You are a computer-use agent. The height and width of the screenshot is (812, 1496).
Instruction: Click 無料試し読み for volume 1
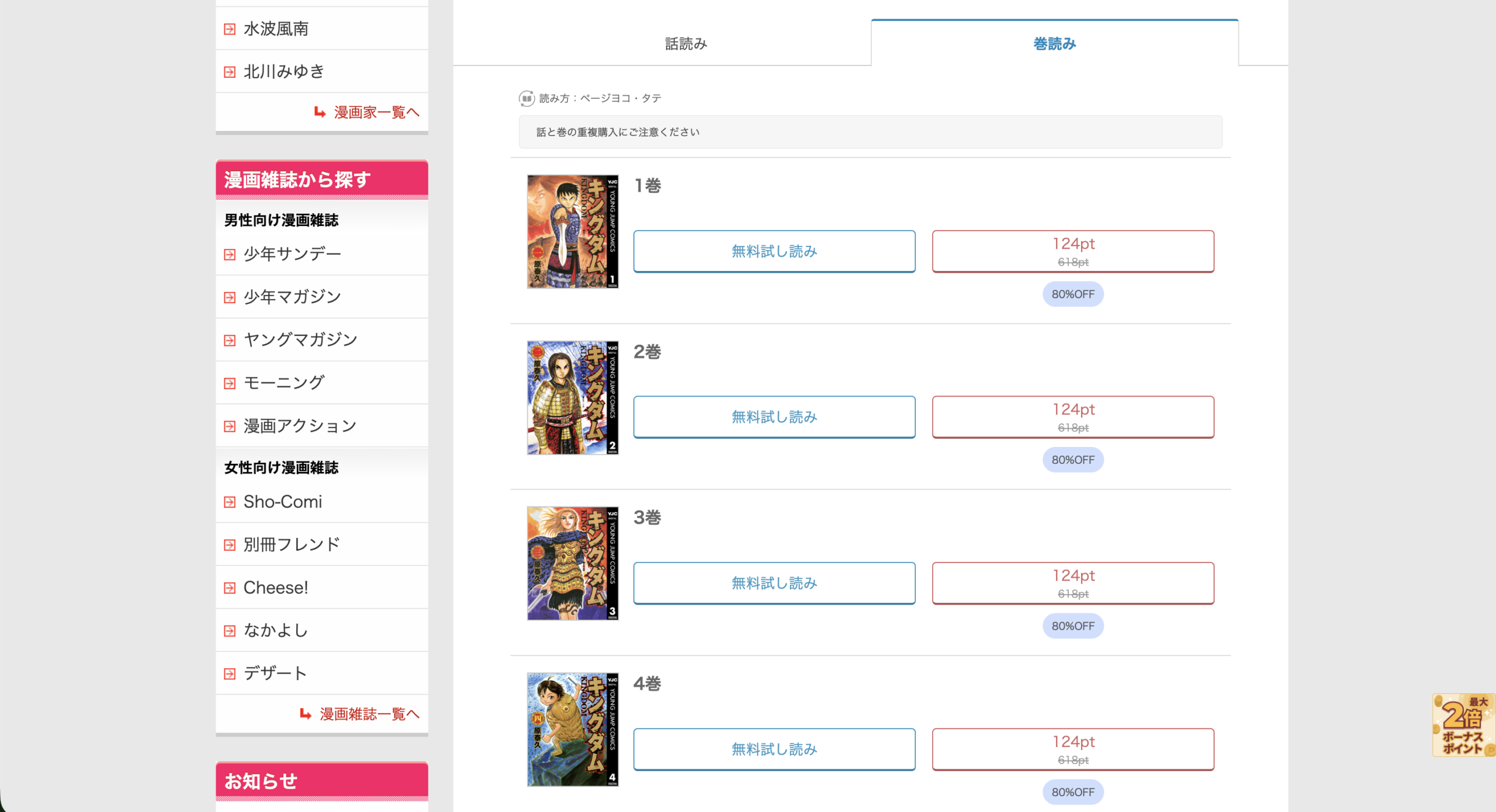[x=774, y=251]
